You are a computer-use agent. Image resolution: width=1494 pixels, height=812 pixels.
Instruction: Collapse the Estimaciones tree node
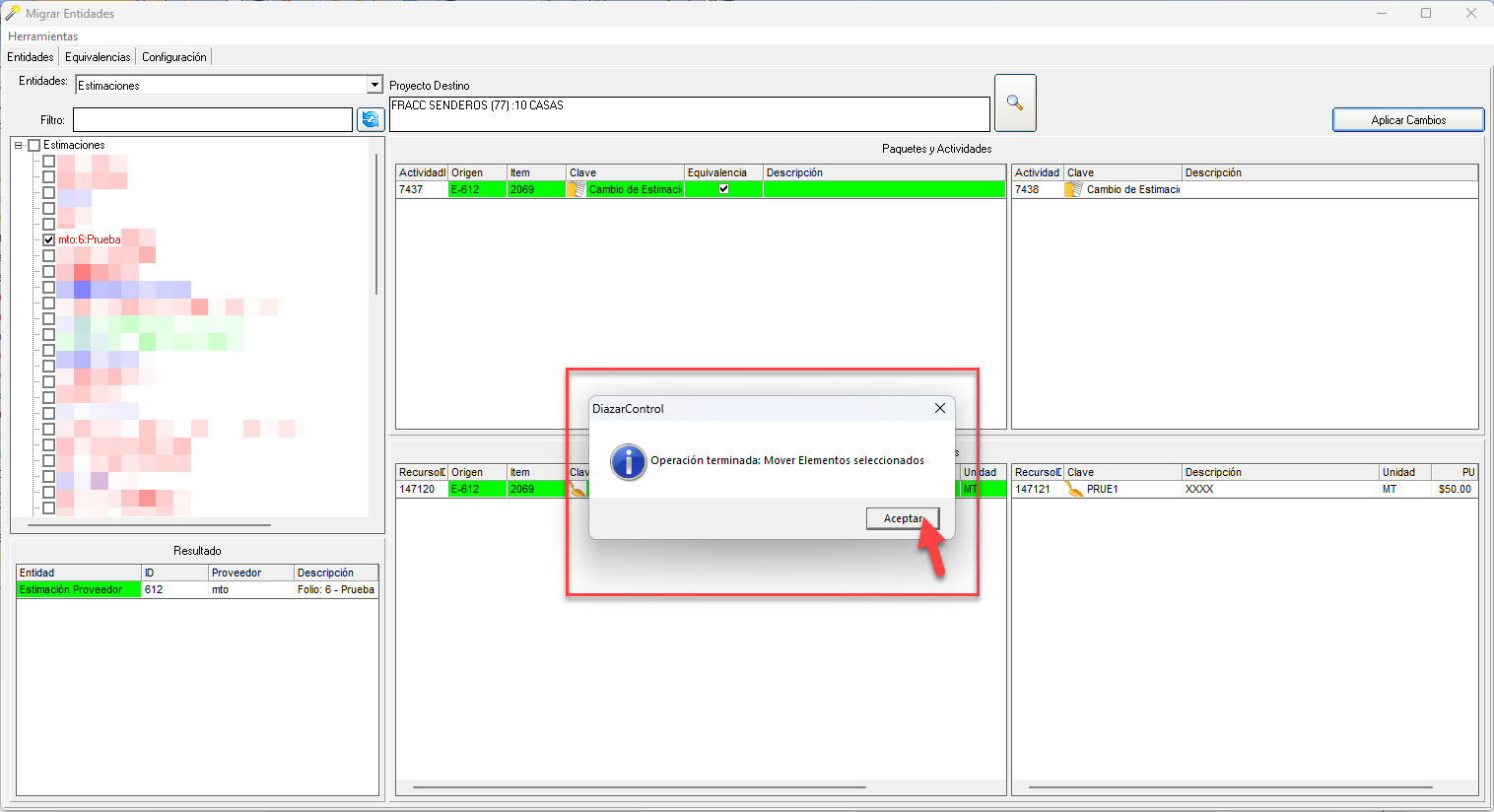19,145
